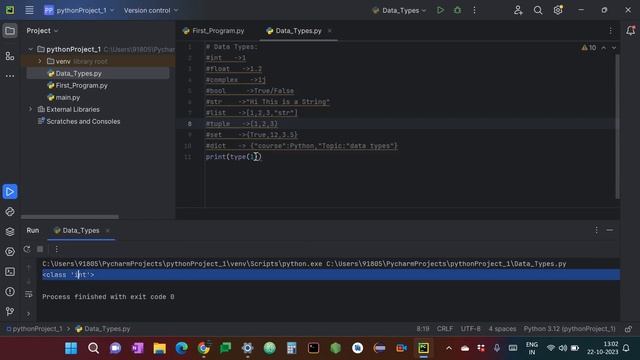Collapse pythonProject_1 tree node

[x=31, y=49]
